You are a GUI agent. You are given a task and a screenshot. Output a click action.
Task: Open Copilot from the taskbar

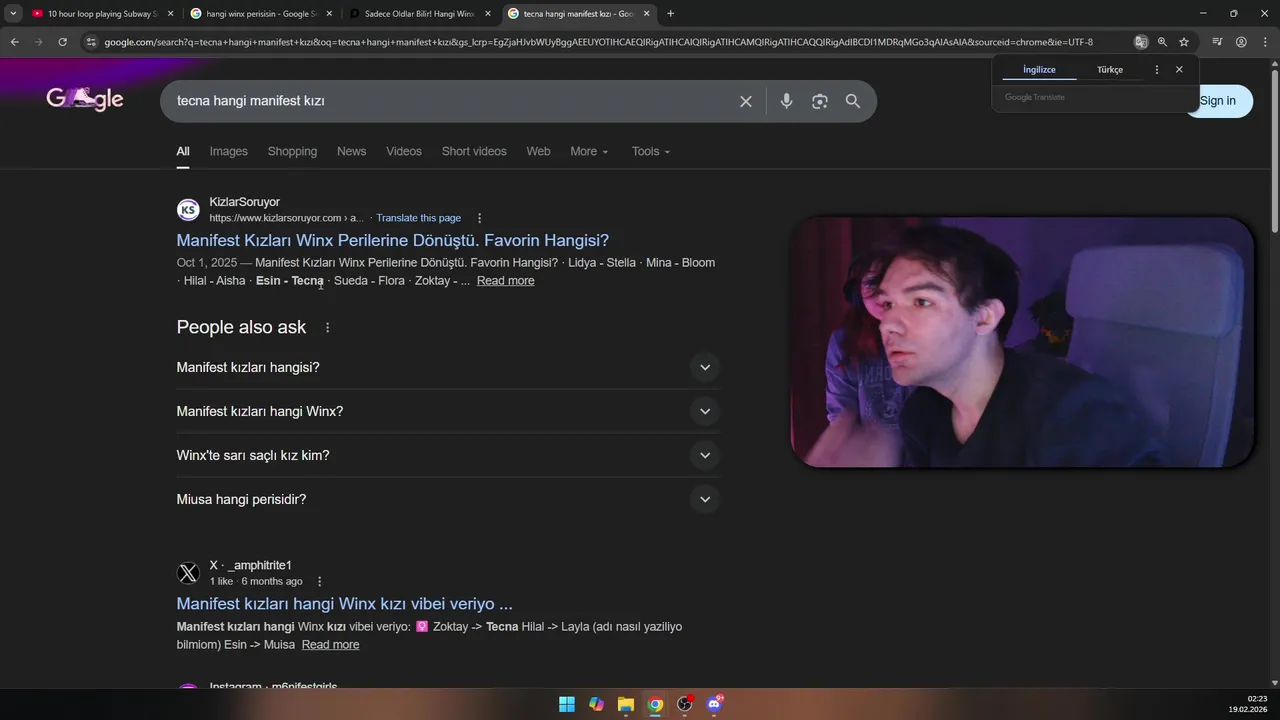coord(596,704)
